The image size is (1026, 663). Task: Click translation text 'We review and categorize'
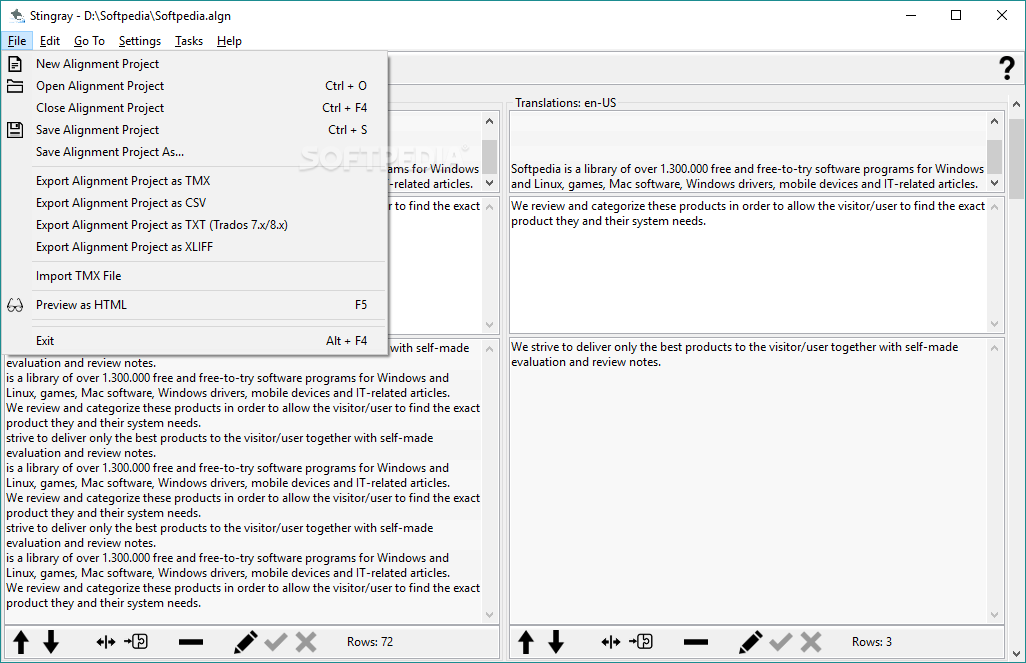pyautogui.click(x=748, y=213)
